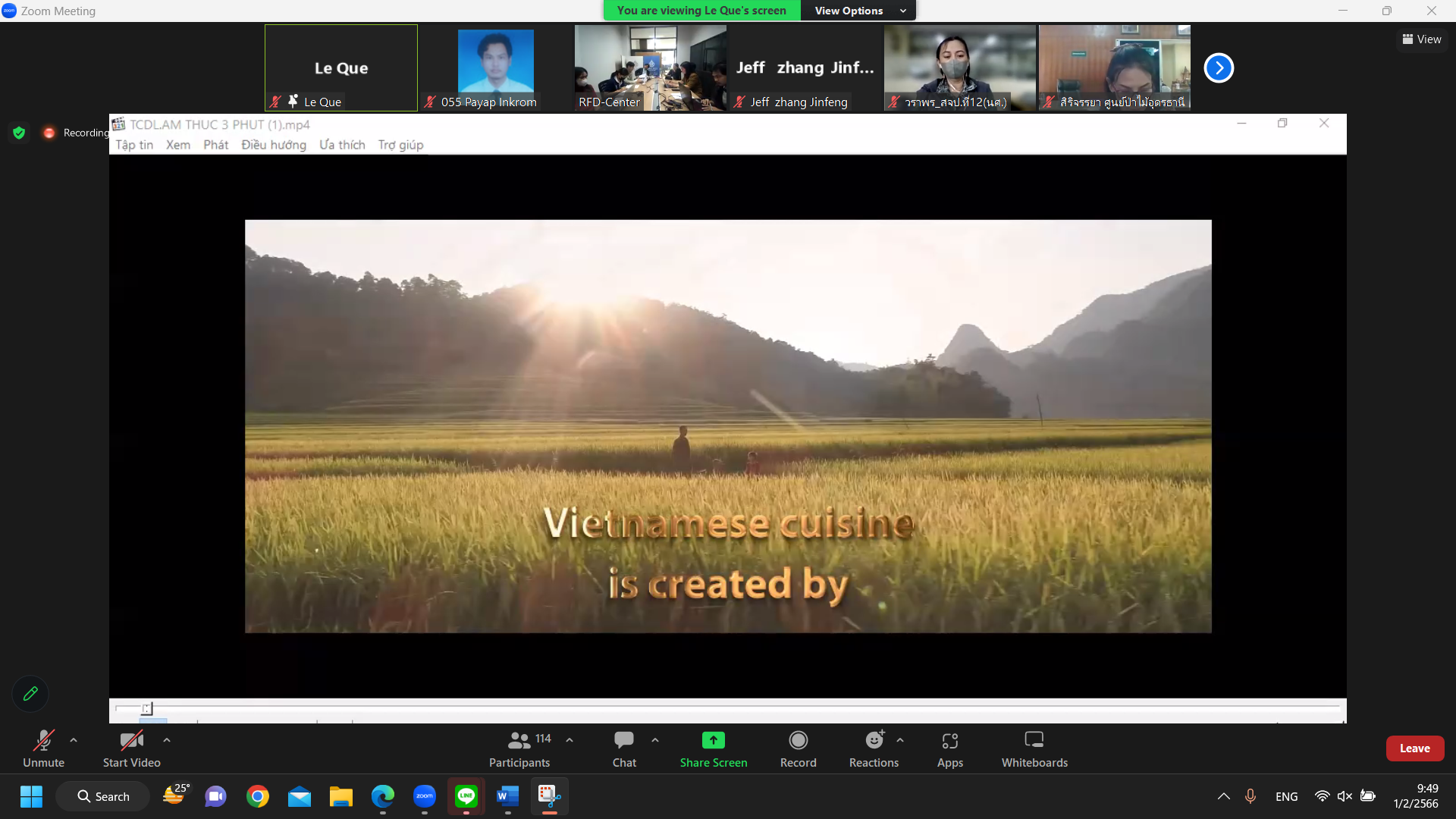Screen dimensions: 1456x819
Task: Click the green Share Screen icon
Action: [x=713, y=740]
